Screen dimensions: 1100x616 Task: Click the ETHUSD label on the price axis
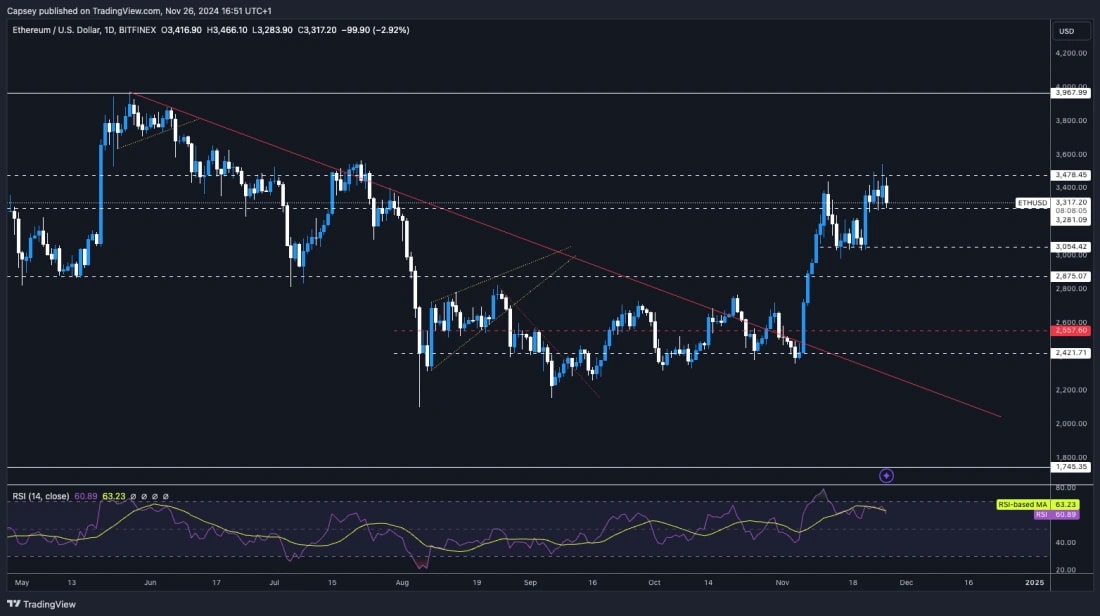point(1031,202)
